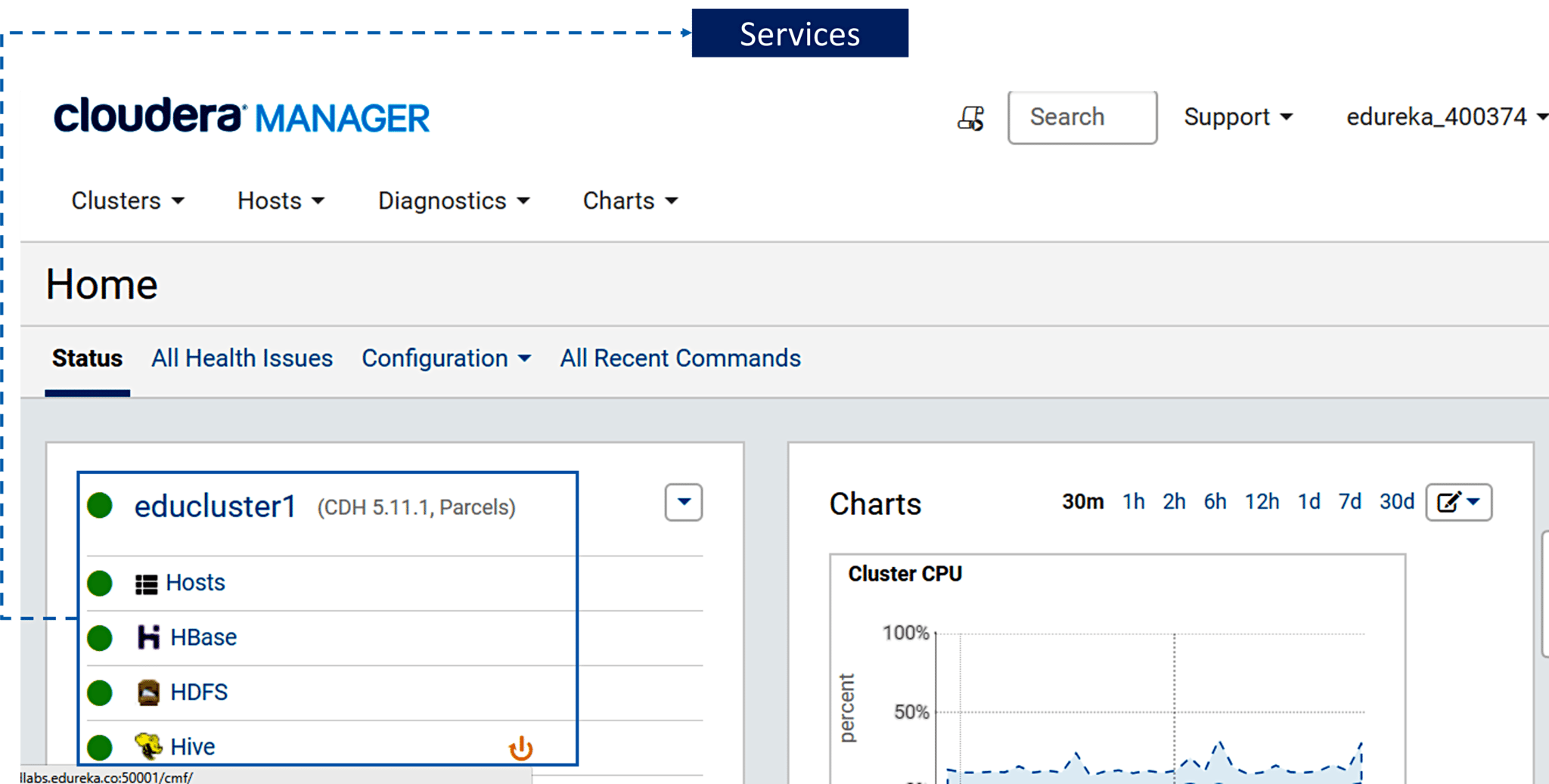Viewport: 1549px width, 784px height.
Task: Open the HDFS service link
Action: tap(199, 693)
